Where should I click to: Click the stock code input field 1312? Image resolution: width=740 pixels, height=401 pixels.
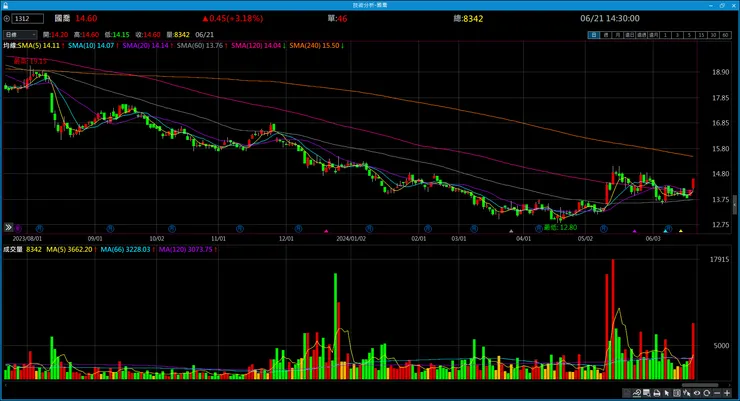[28, 19]
